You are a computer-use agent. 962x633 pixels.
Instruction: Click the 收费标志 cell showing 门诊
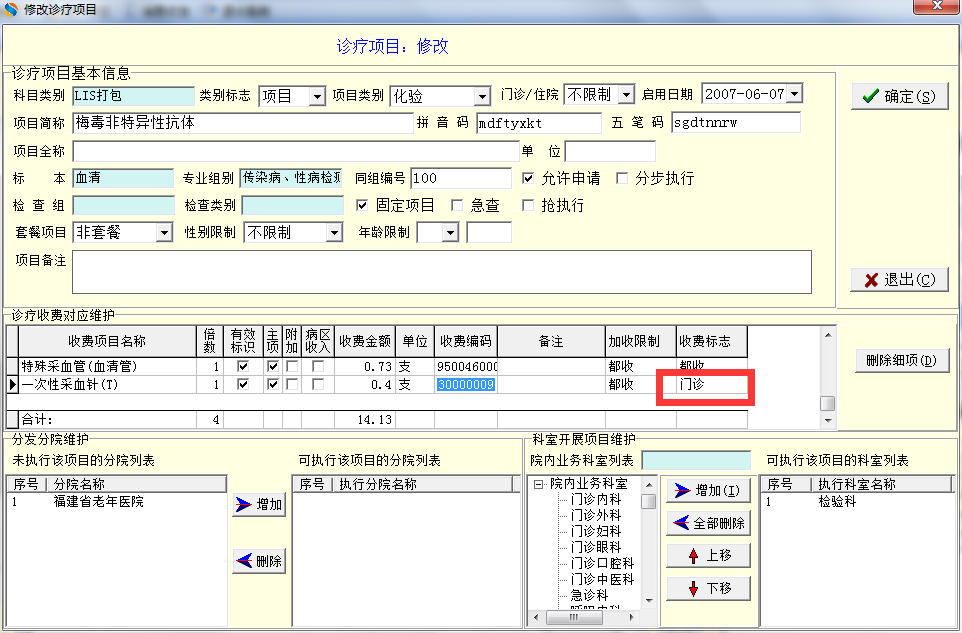[712, 385]
